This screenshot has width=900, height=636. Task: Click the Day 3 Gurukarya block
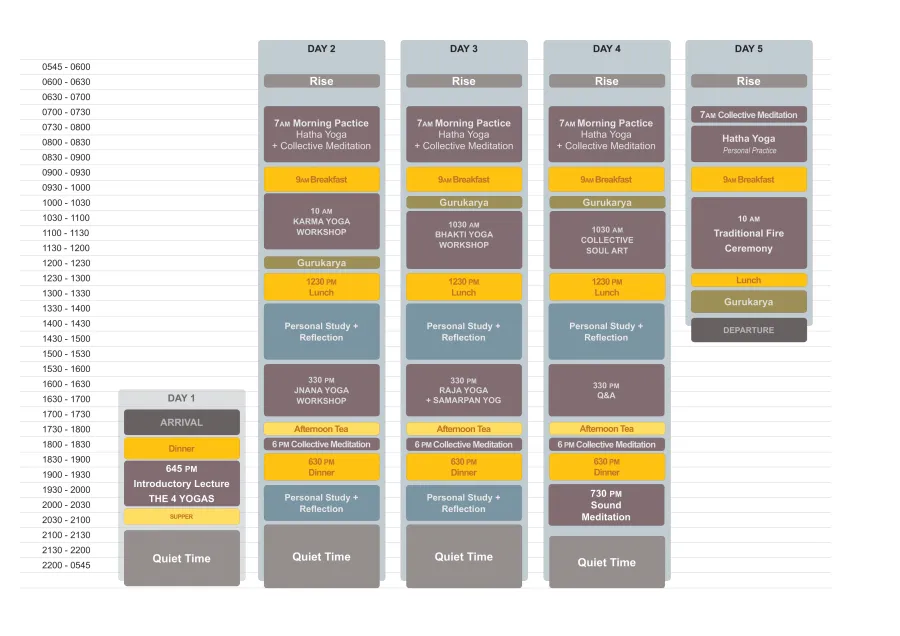(464, 203)
